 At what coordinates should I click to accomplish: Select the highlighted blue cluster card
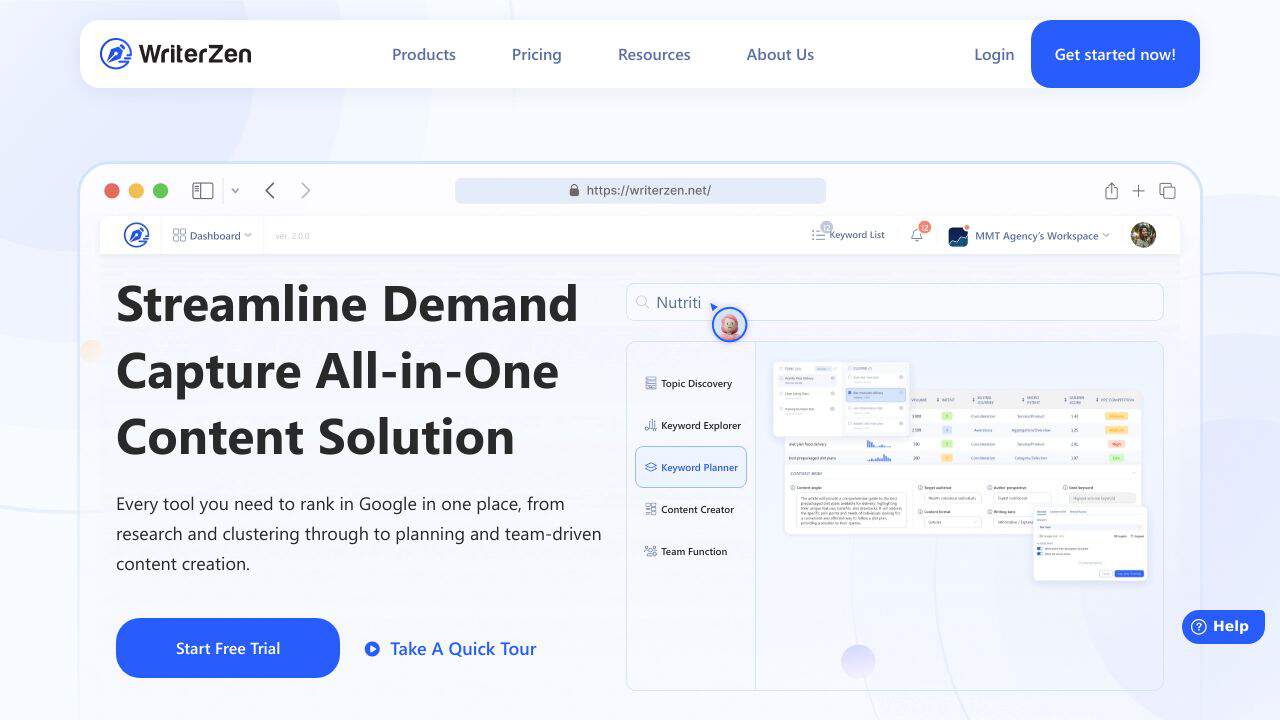pos(876,394)
